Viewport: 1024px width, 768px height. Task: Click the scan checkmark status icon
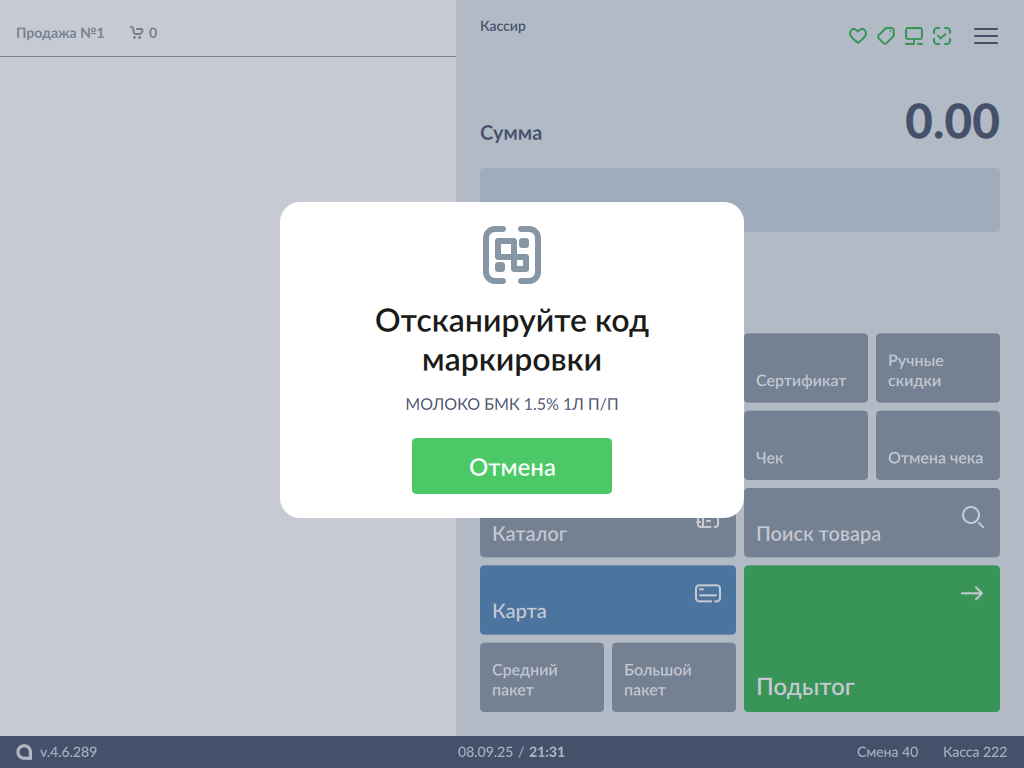pos(941,36)
